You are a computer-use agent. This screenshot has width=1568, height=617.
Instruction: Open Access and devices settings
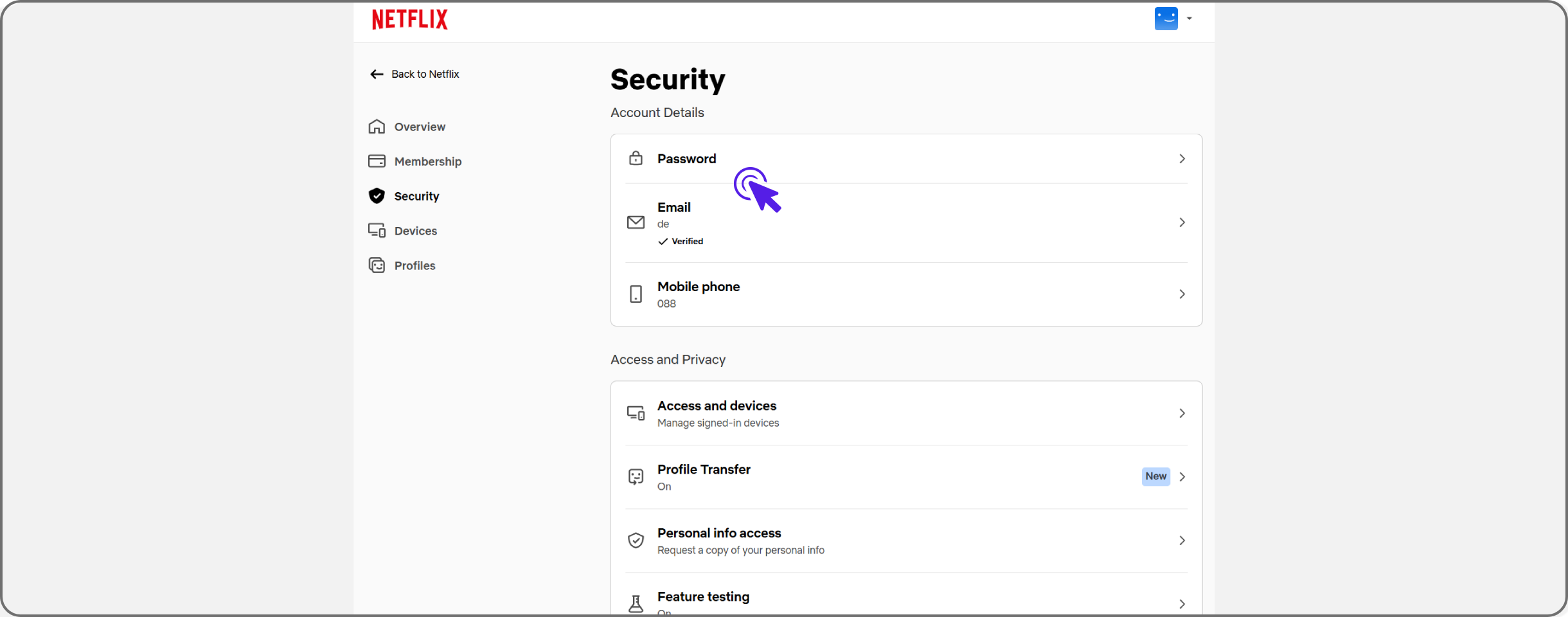[x=906, y=413]
